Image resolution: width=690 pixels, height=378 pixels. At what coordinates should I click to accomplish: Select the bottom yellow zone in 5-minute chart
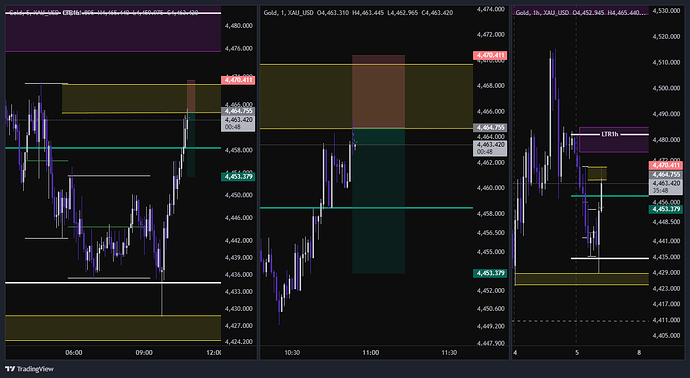point(113,328)
